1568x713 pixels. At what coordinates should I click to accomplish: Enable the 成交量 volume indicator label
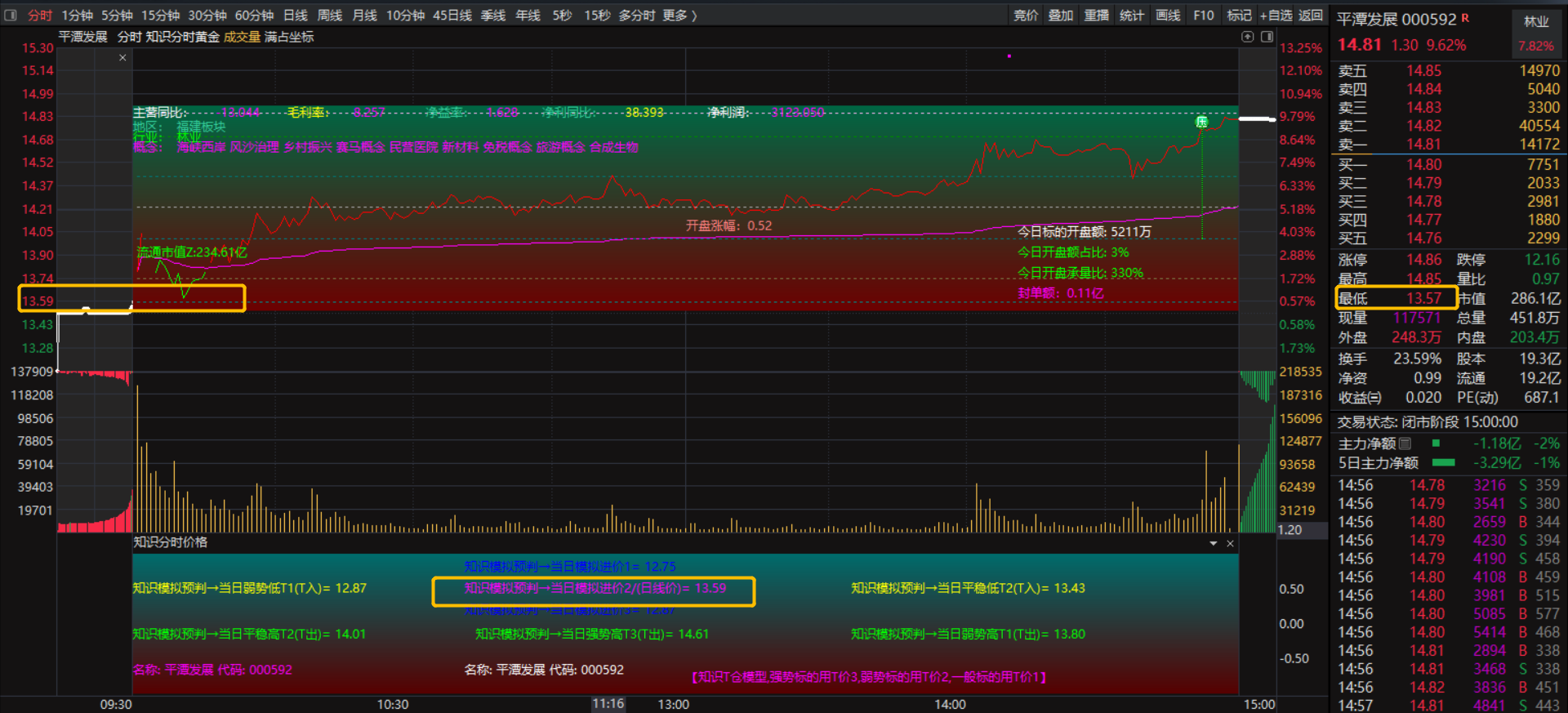click(x=242, y=37)
